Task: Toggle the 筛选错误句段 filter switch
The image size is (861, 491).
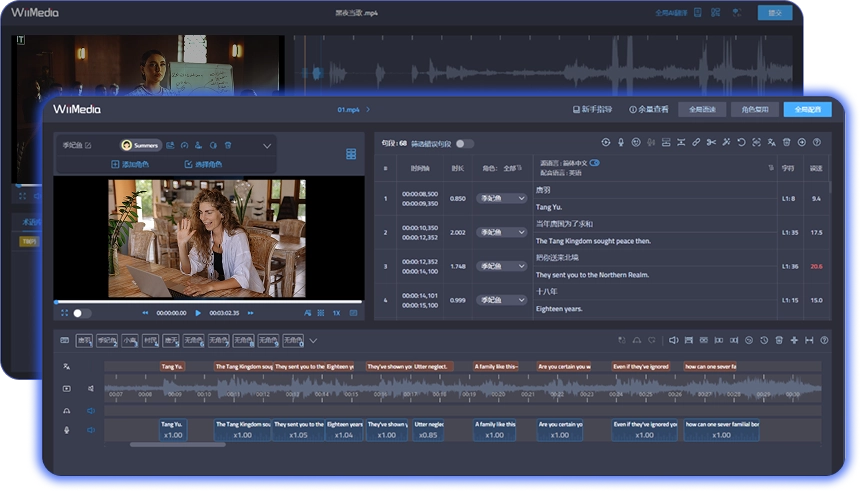Action: pyautogui.click(x=464, y=144)
